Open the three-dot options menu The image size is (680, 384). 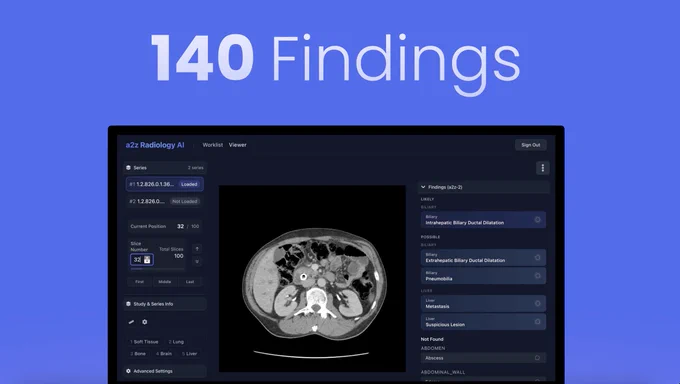pos(543,168)
